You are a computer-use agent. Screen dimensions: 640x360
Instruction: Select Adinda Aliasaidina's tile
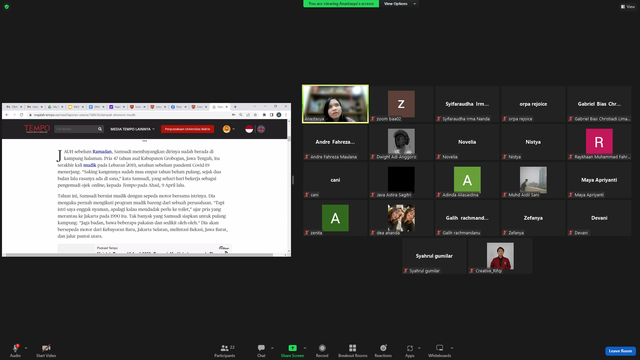(x=467, y=180)
